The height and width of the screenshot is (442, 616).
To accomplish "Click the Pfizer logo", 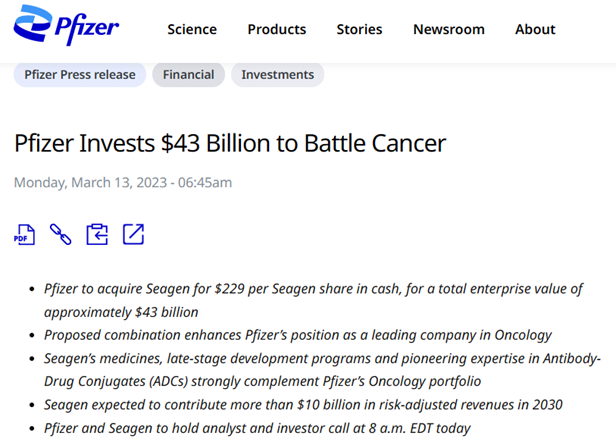I will coord(66,25).
